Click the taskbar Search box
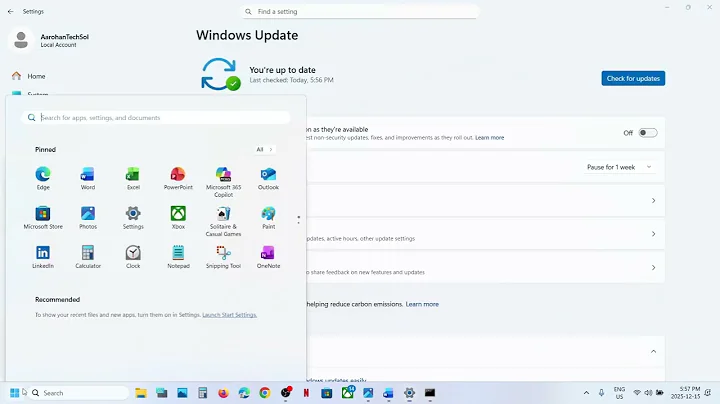Image resolution: width=720 pixels, height=404 pixels. coord(79,393)
